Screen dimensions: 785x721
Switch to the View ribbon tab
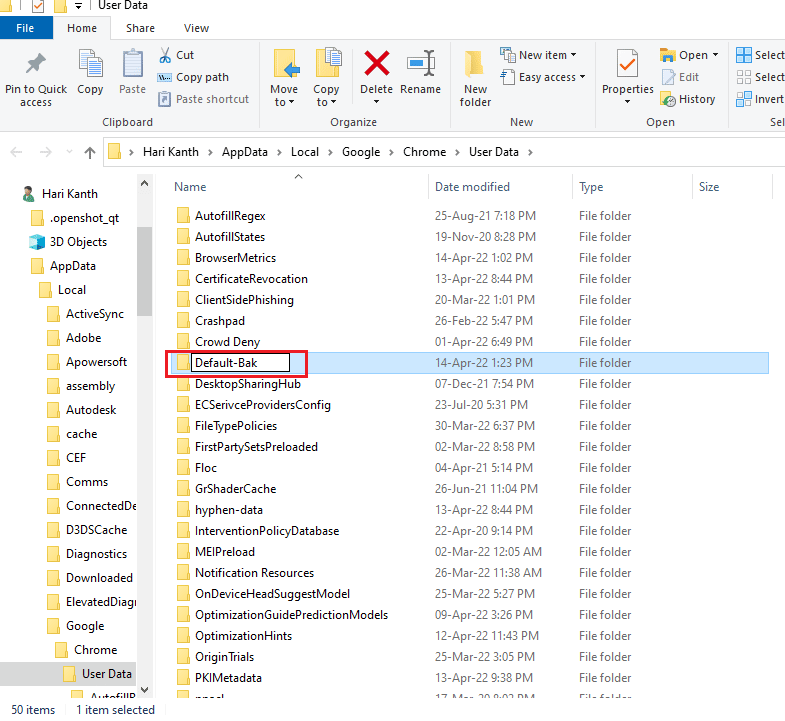196,28
